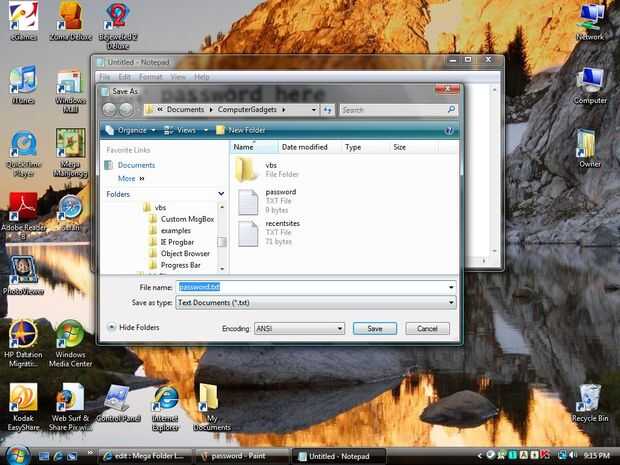This screenshot has width=620, height=465.
Task: Select Custom MsgBox folder in tree
Action: tap(182, 219)
